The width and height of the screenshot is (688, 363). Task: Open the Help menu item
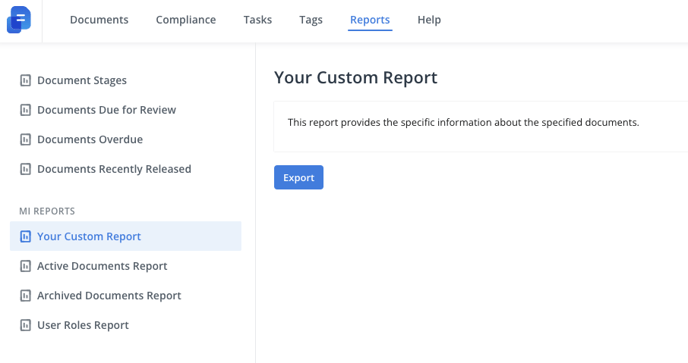(429, 20)
